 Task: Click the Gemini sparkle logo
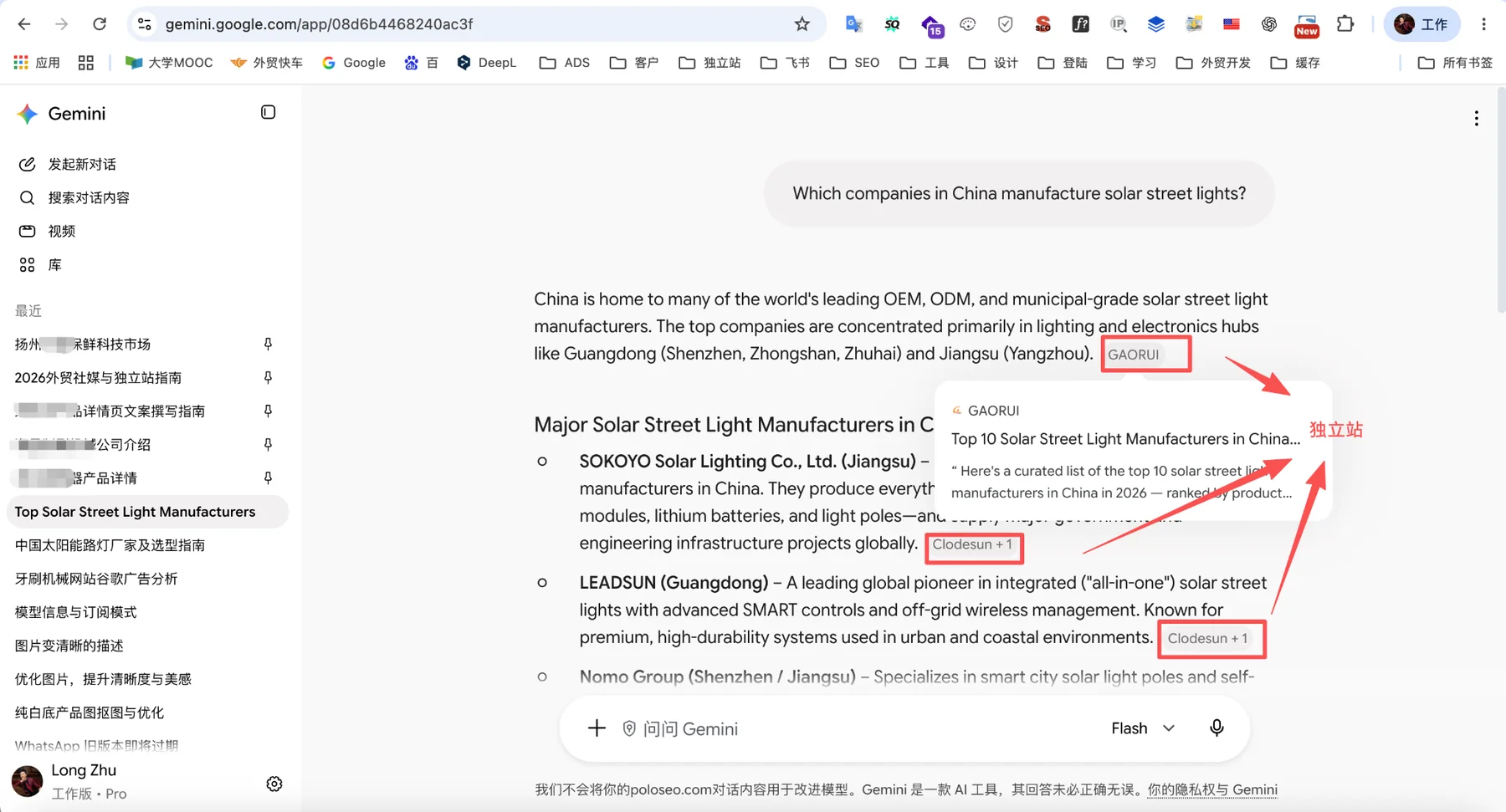[28, 114]
